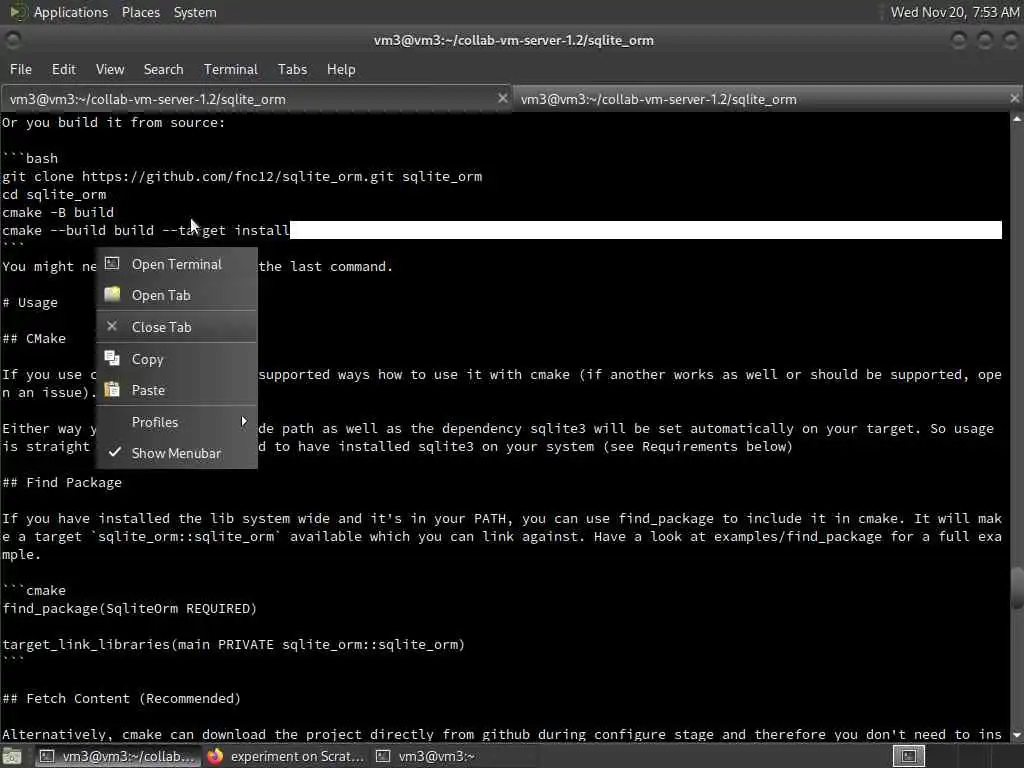Screen dimensions: 1024x768
Task: Open the Terminal menu
Action: (x=231, y=69)
